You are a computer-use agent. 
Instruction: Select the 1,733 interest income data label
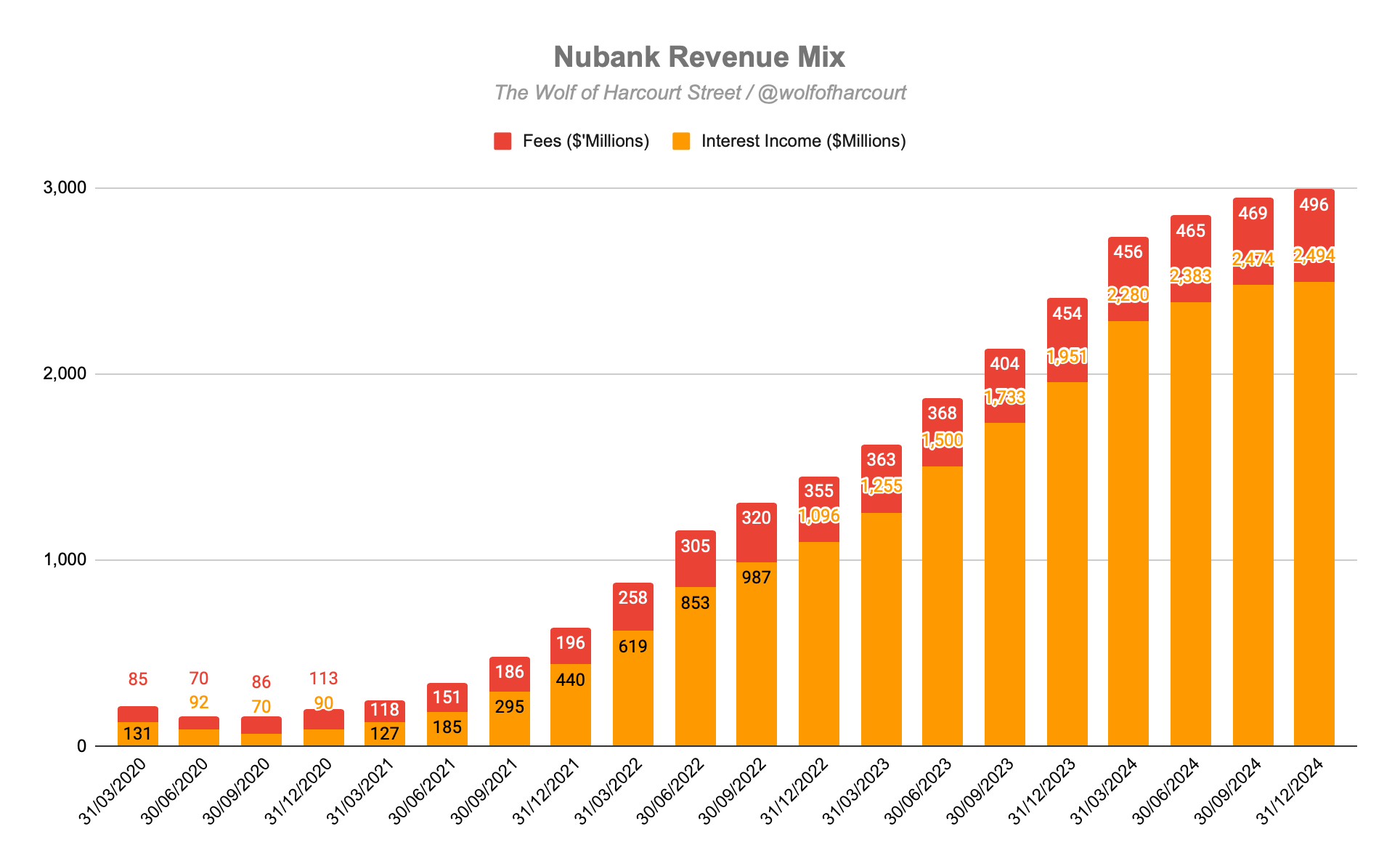tap(1004, 397)
